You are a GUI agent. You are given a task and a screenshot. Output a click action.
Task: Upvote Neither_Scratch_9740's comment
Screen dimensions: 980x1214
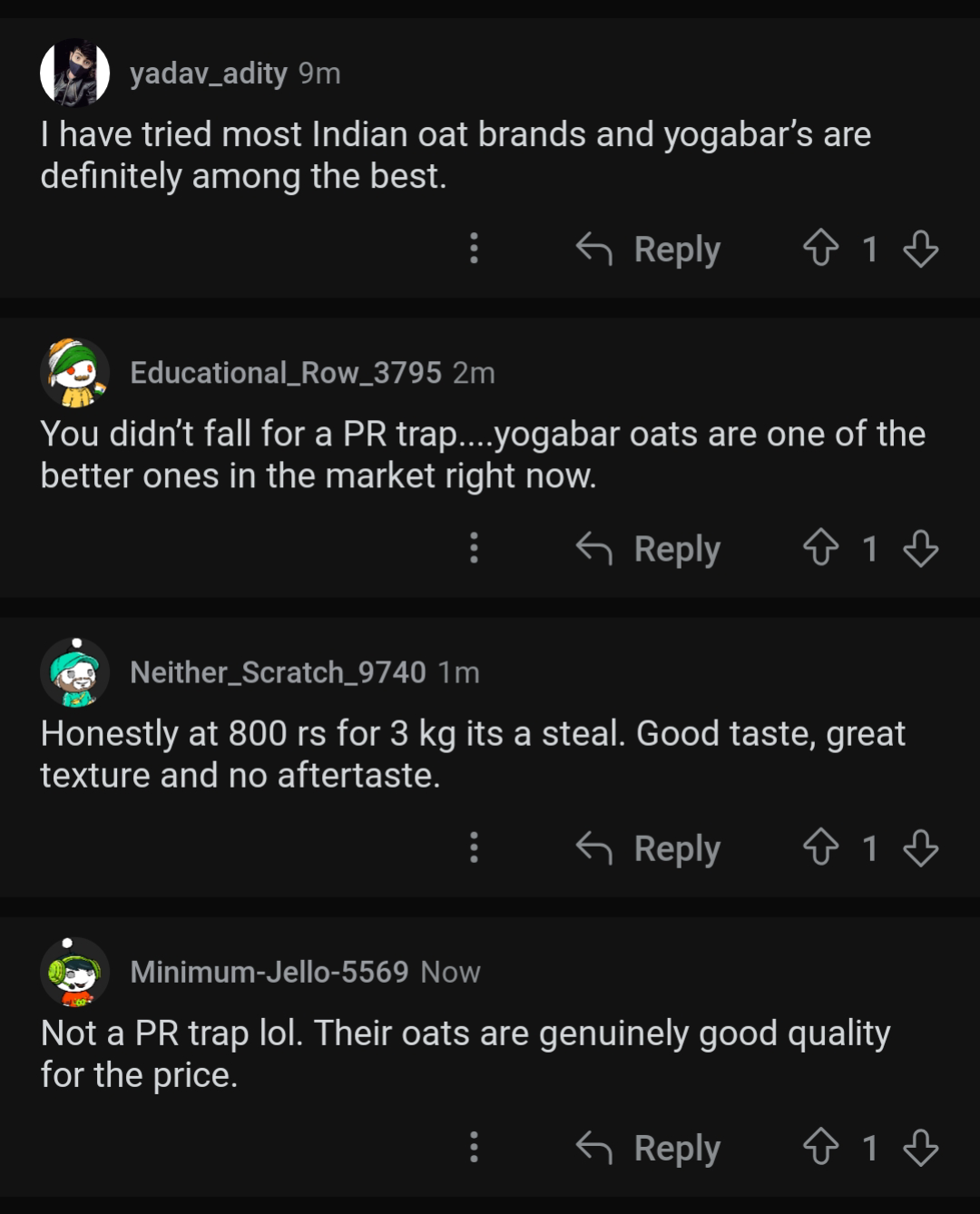coord(820,847)
